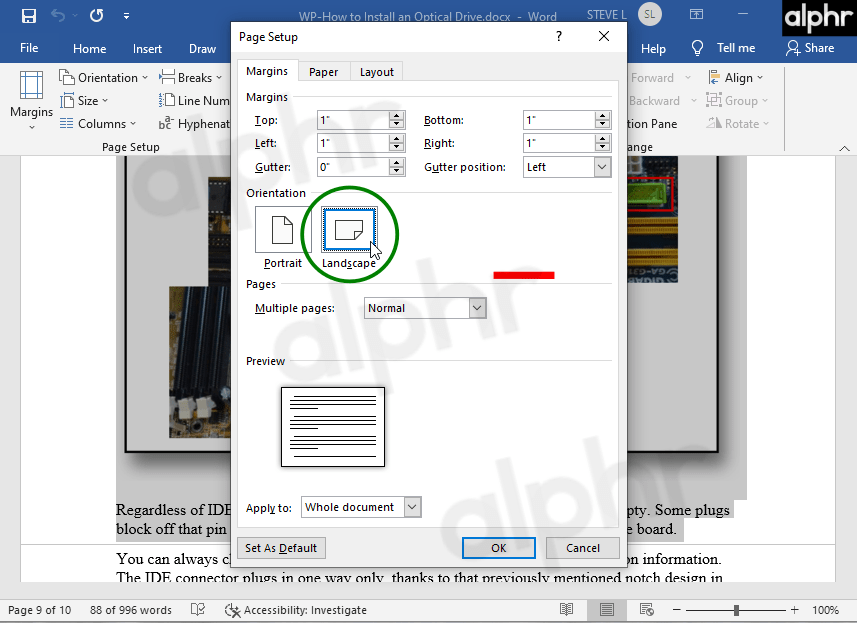Open the Breaks ribbon menu
Image resolution: width=857 pixels, height=623 pixels.
[191, 78]
